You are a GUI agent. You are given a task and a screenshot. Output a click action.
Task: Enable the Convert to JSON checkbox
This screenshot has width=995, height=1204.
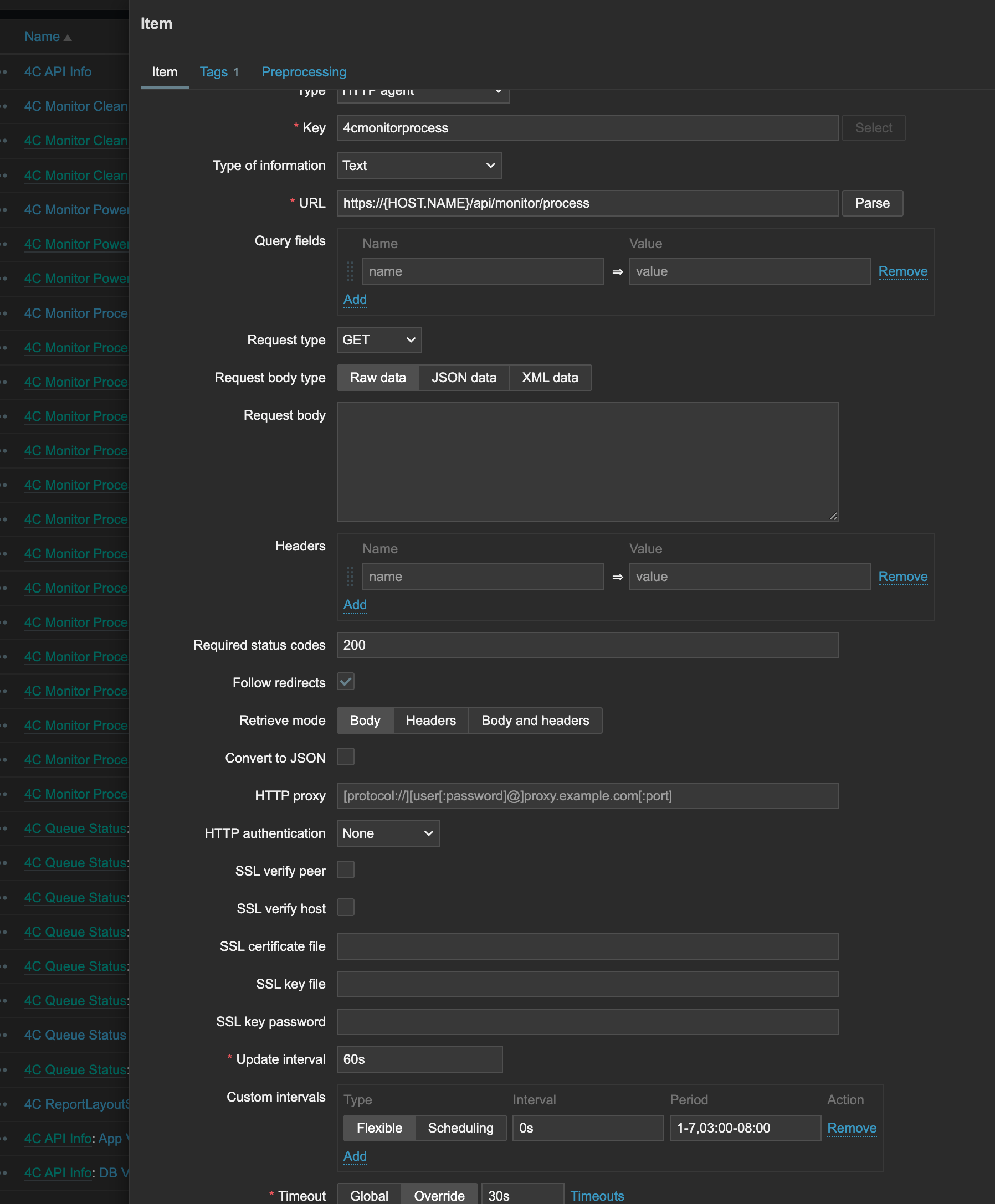point(346,757)
